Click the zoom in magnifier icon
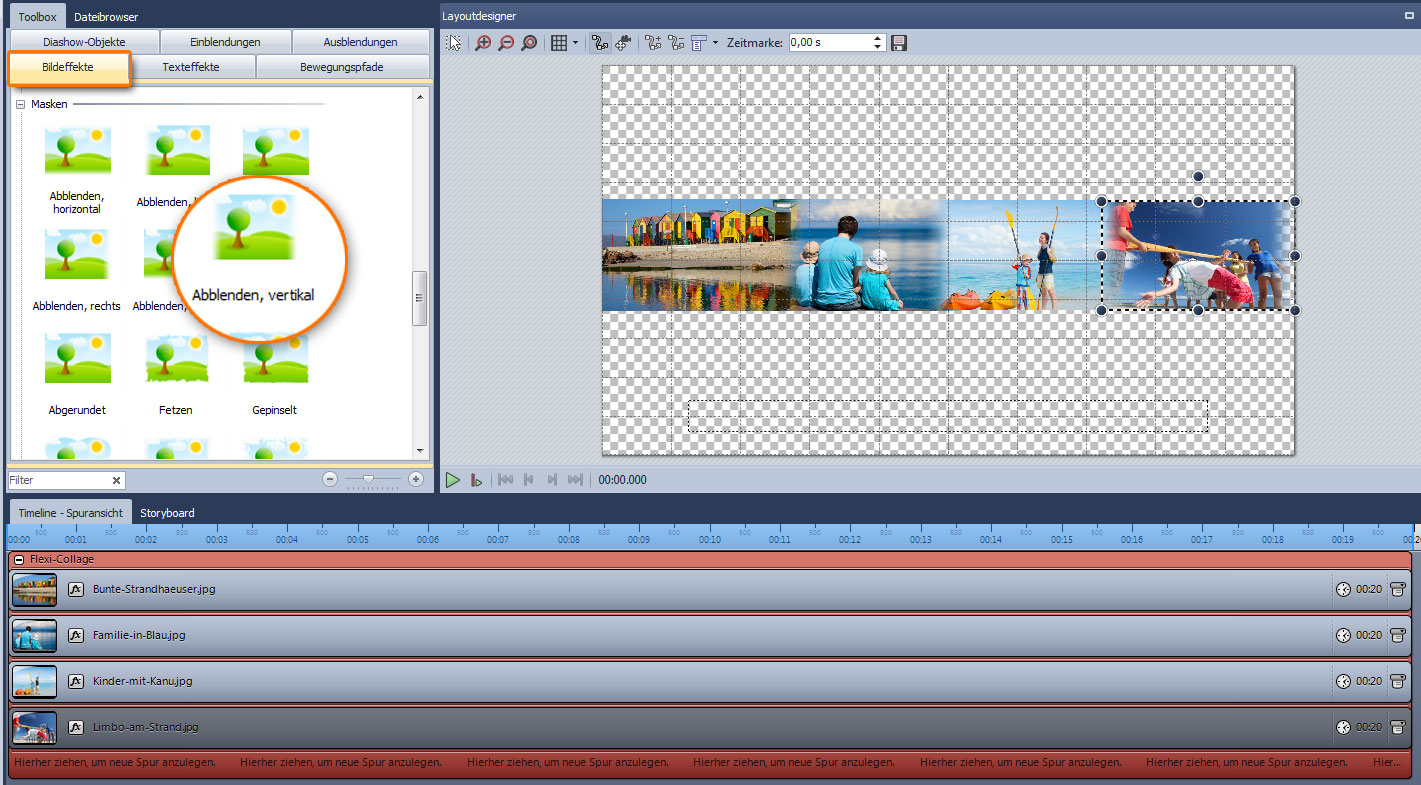The image size is (1421, 785). (x=483, y=43)
